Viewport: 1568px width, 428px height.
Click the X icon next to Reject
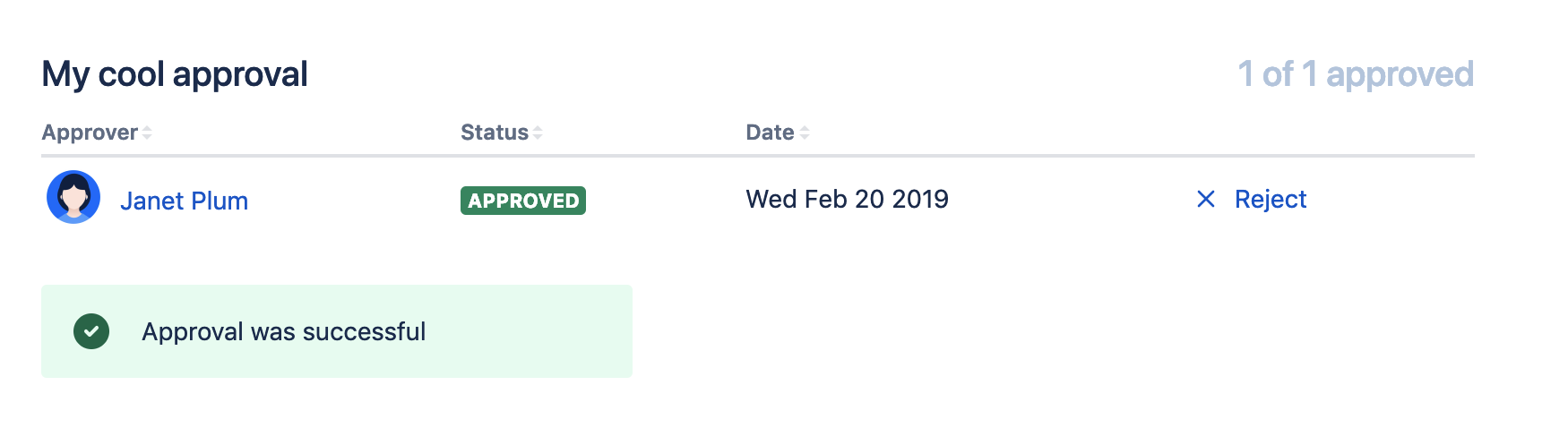click(1206, 199)
